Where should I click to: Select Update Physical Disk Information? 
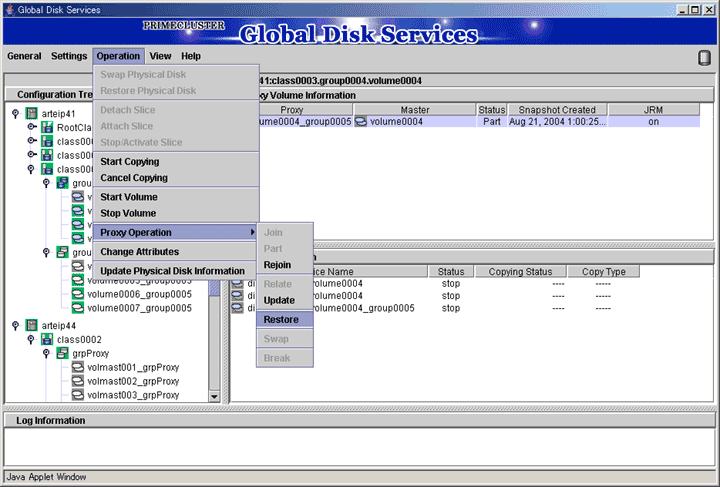click(176, 271)
